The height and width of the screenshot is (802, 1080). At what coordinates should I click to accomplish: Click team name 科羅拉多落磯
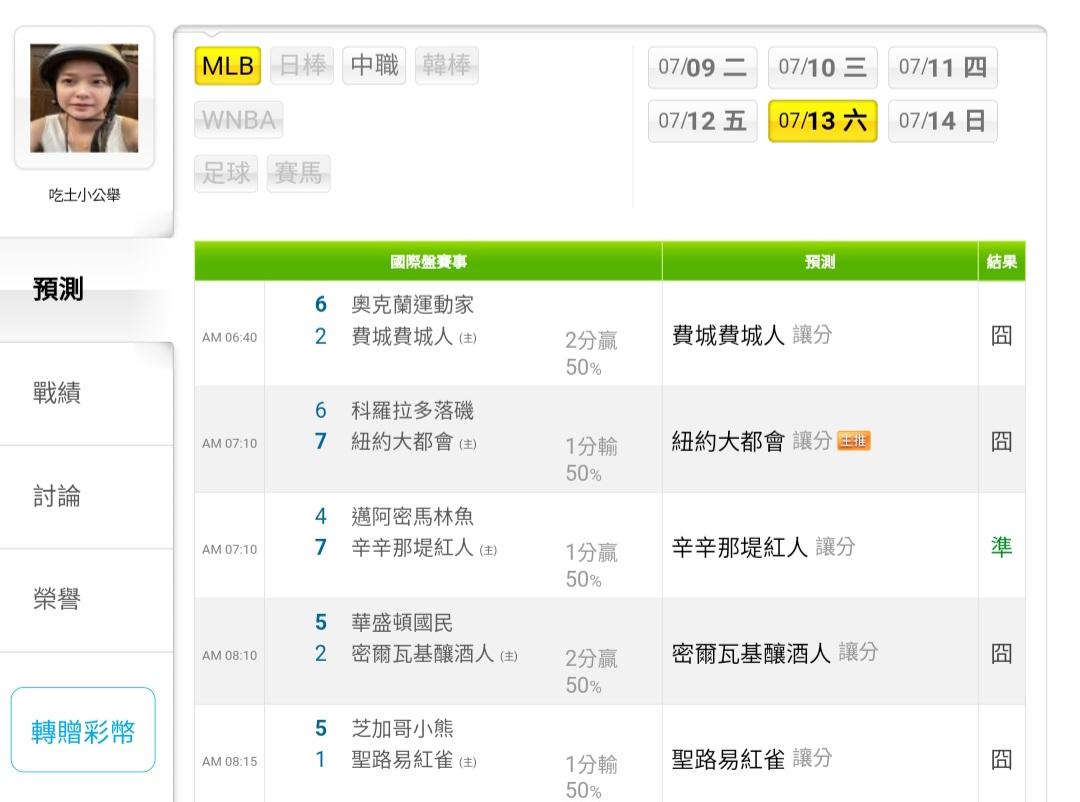pyautogui.click(x=412, y=411)
